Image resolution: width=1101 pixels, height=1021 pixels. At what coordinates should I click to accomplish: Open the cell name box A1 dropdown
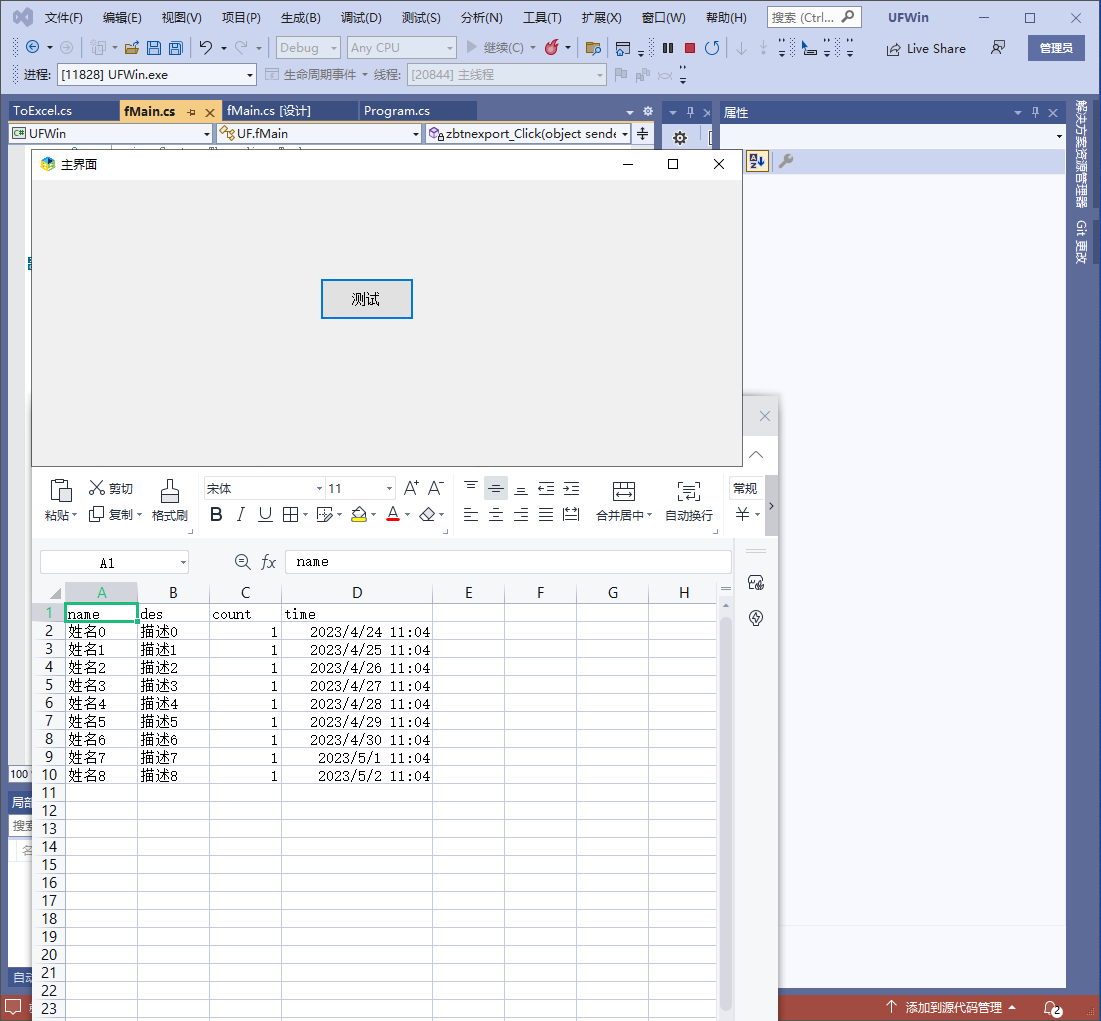tap(183, 562)
